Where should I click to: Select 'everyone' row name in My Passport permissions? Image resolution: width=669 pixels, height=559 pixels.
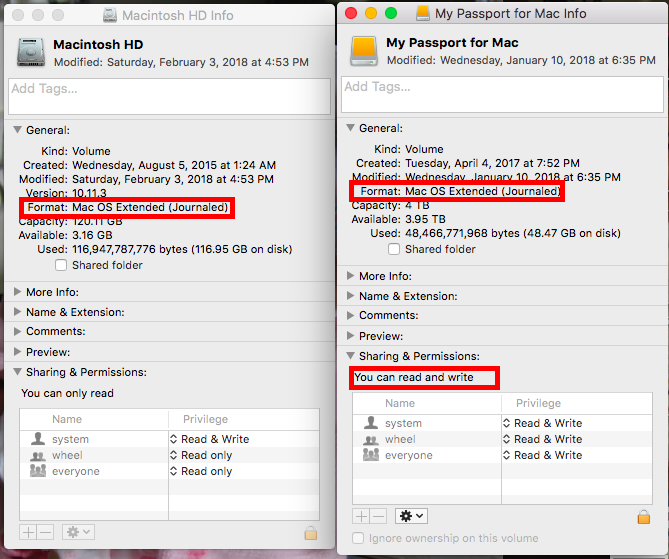409,455
